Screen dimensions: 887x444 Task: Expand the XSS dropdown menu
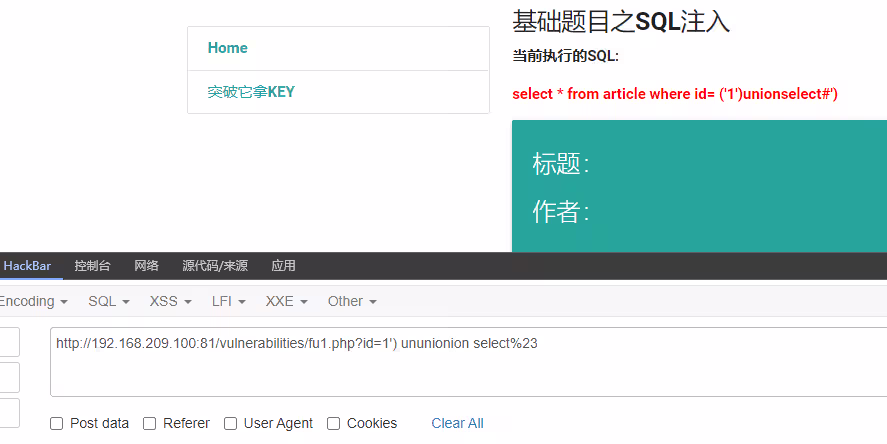(170, 301)
